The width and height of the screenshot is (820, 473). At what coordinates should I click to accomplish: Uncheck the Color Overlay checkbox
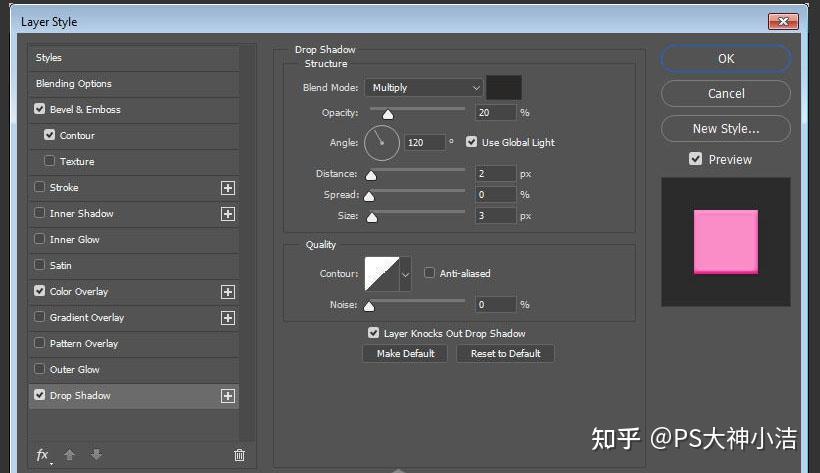click(39, 290)
